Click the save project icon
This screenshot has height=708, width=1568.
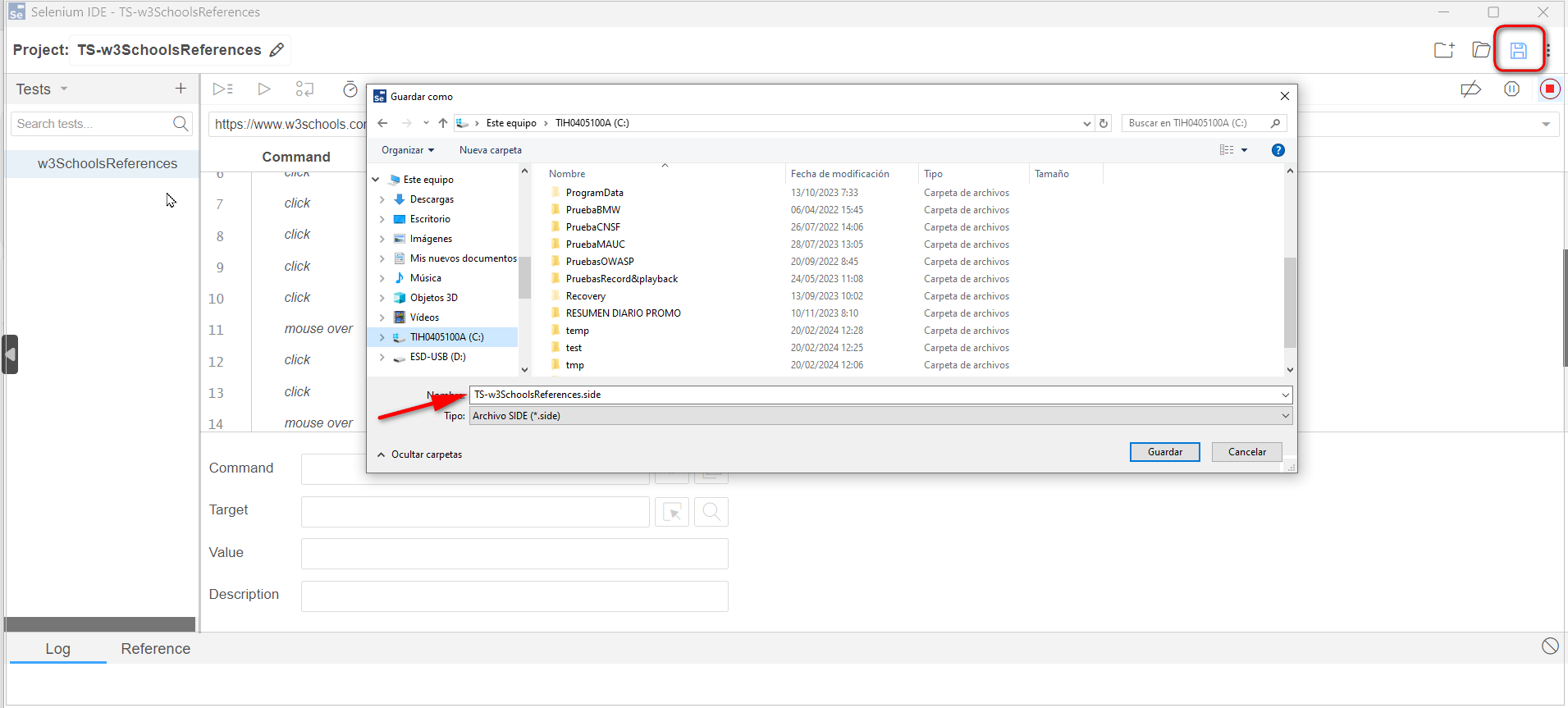(1518, 50)
